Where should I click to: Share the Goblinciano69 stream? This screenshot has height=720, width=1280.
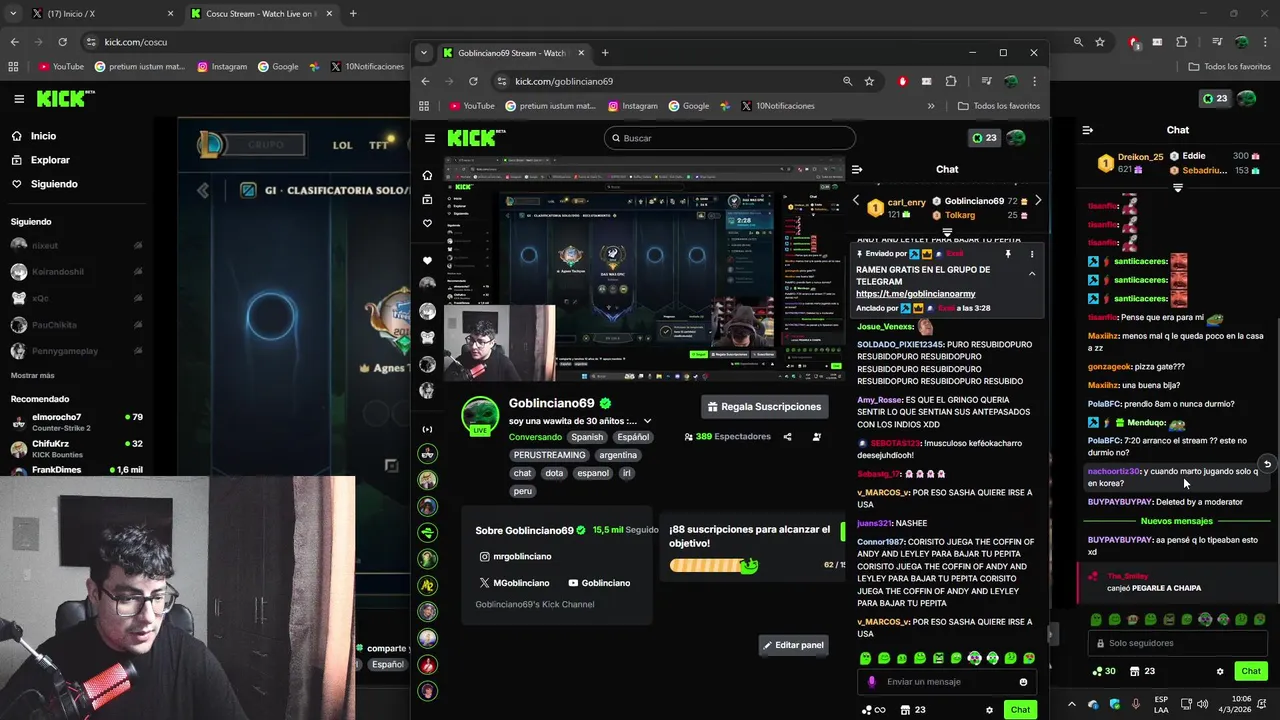[x=787, y=437]
